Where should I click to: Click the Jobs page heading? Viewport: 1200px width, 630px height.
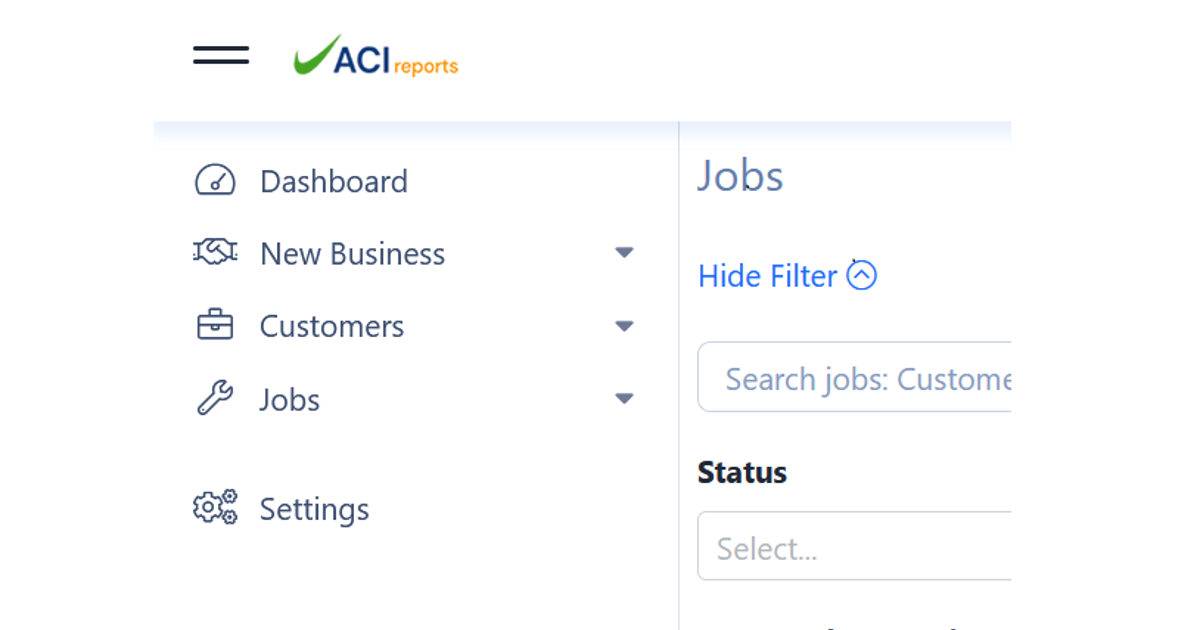(740, 176)
